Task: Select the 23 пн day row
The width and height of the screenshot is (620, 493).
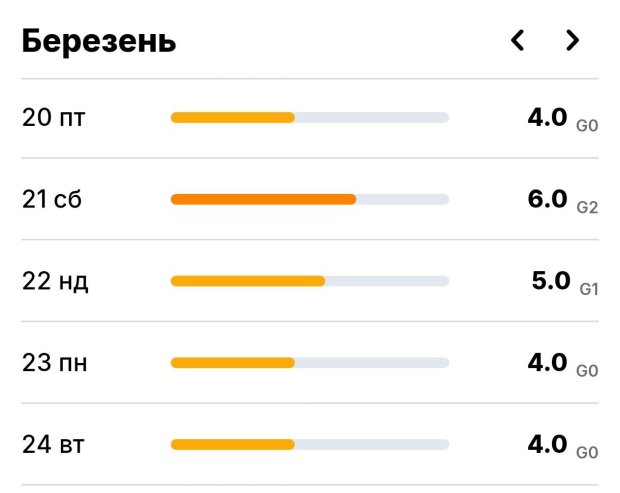Action: click(55, 362)
